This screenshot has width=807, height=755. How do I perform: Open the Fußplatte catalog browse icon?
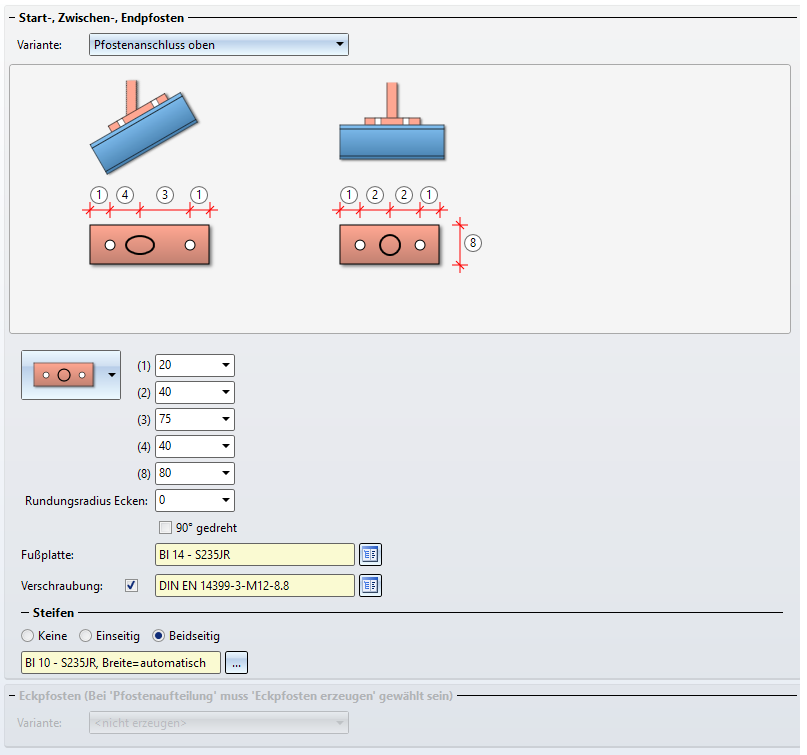tap(371, 554)
